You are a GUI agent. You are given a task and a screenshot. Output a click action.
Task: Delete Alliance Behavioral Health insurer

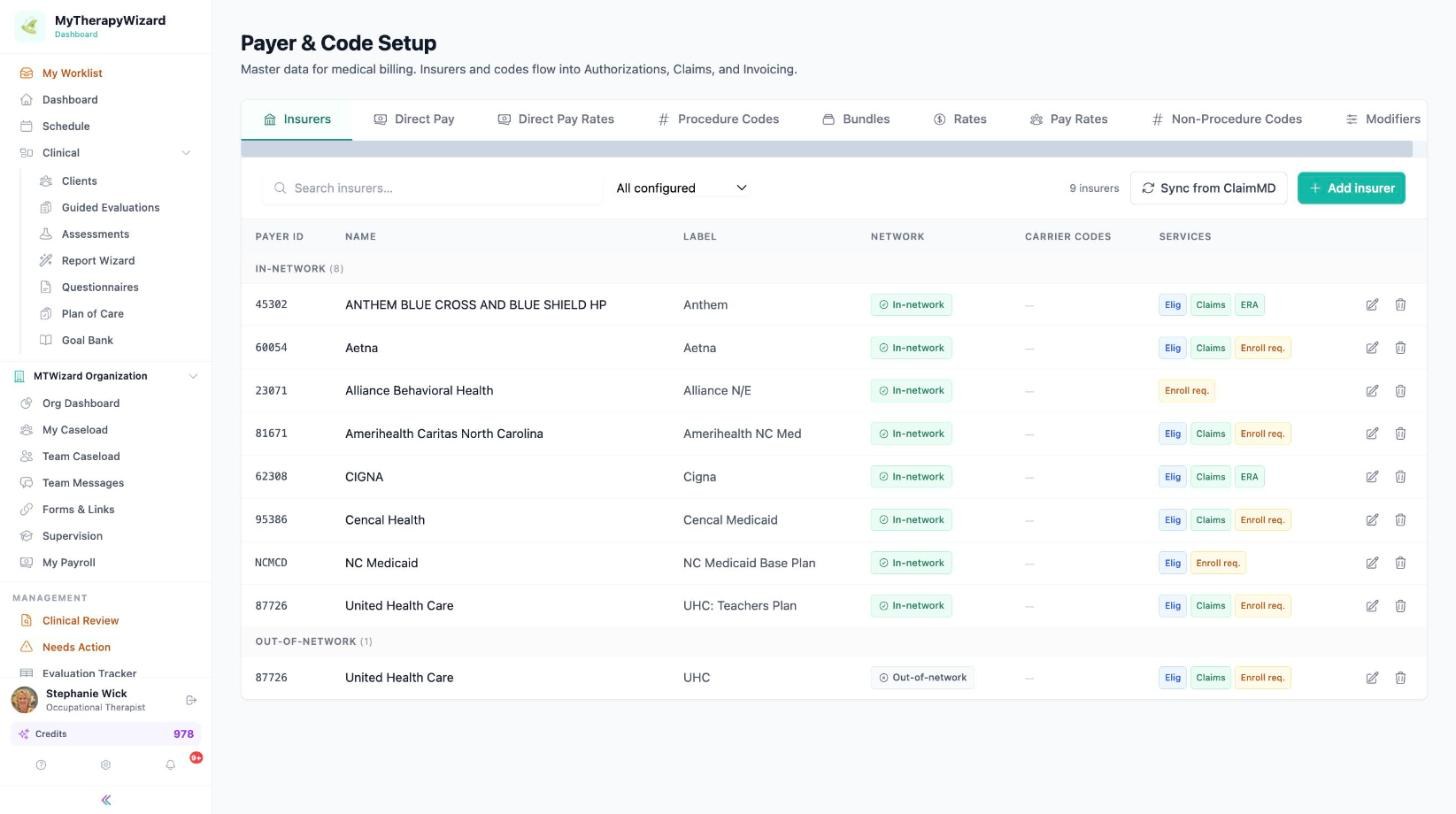click(x=1400, y=391)
